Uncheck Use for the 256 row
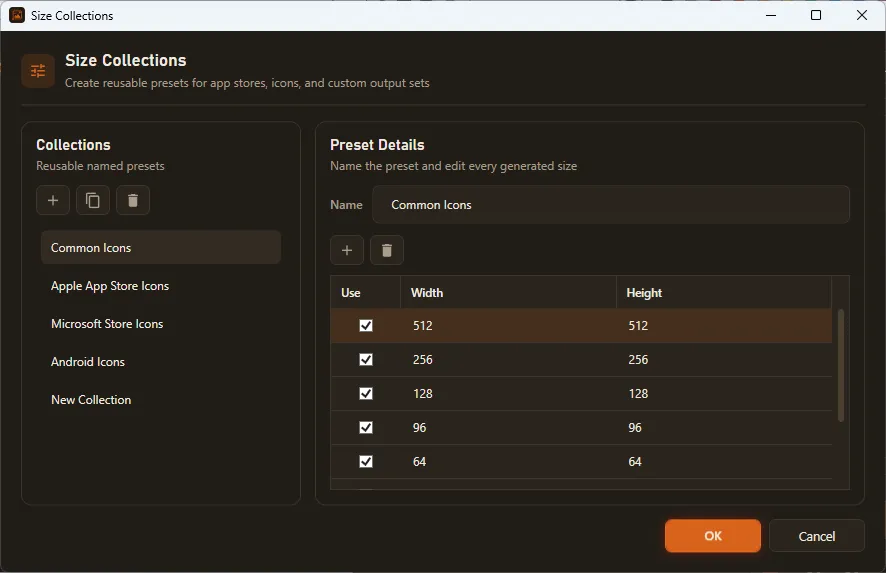Screen dimensions: 886x573 click(x=366, y=359)
